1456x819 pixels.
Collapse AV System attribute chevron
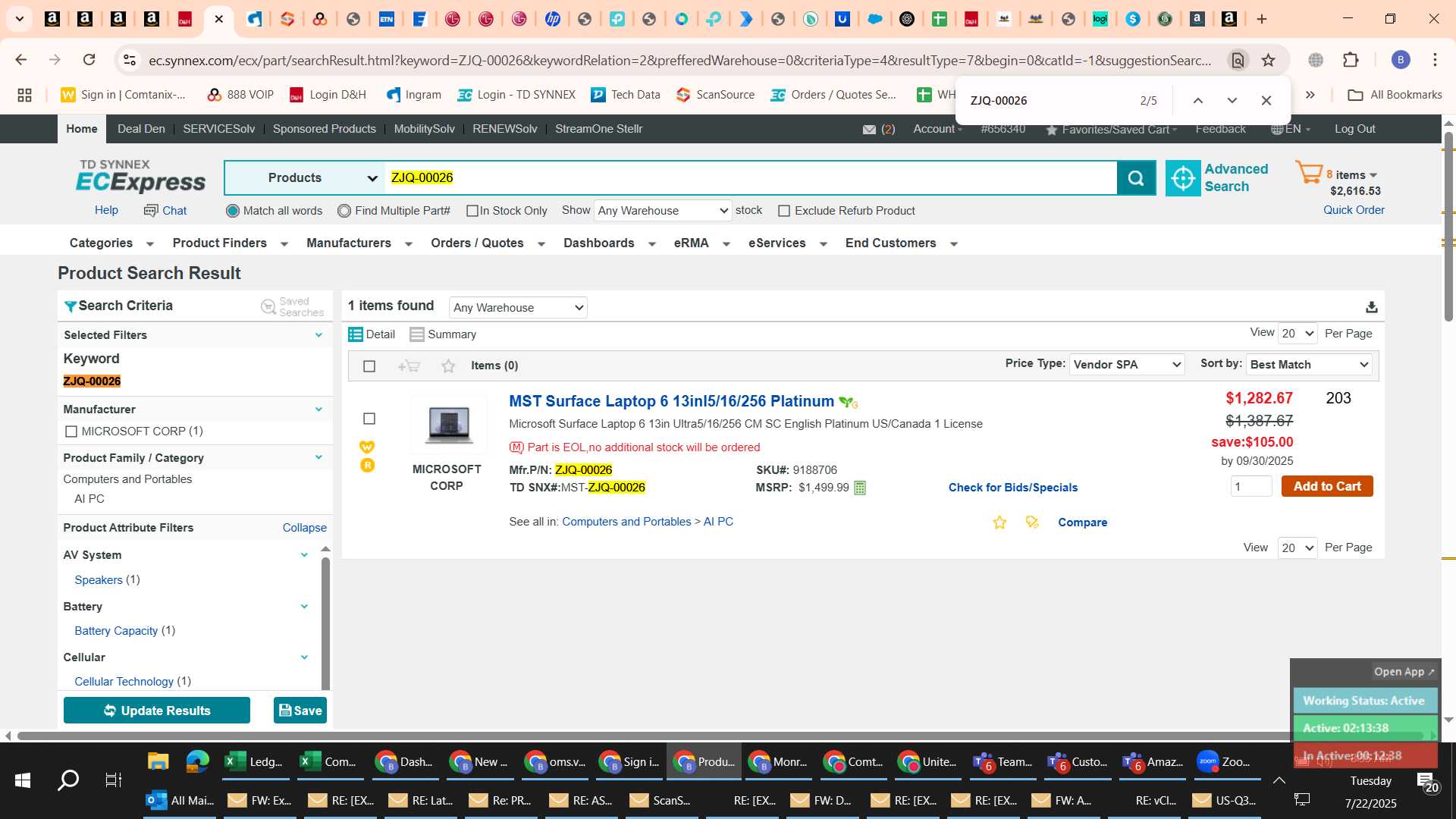coord(304,555)
